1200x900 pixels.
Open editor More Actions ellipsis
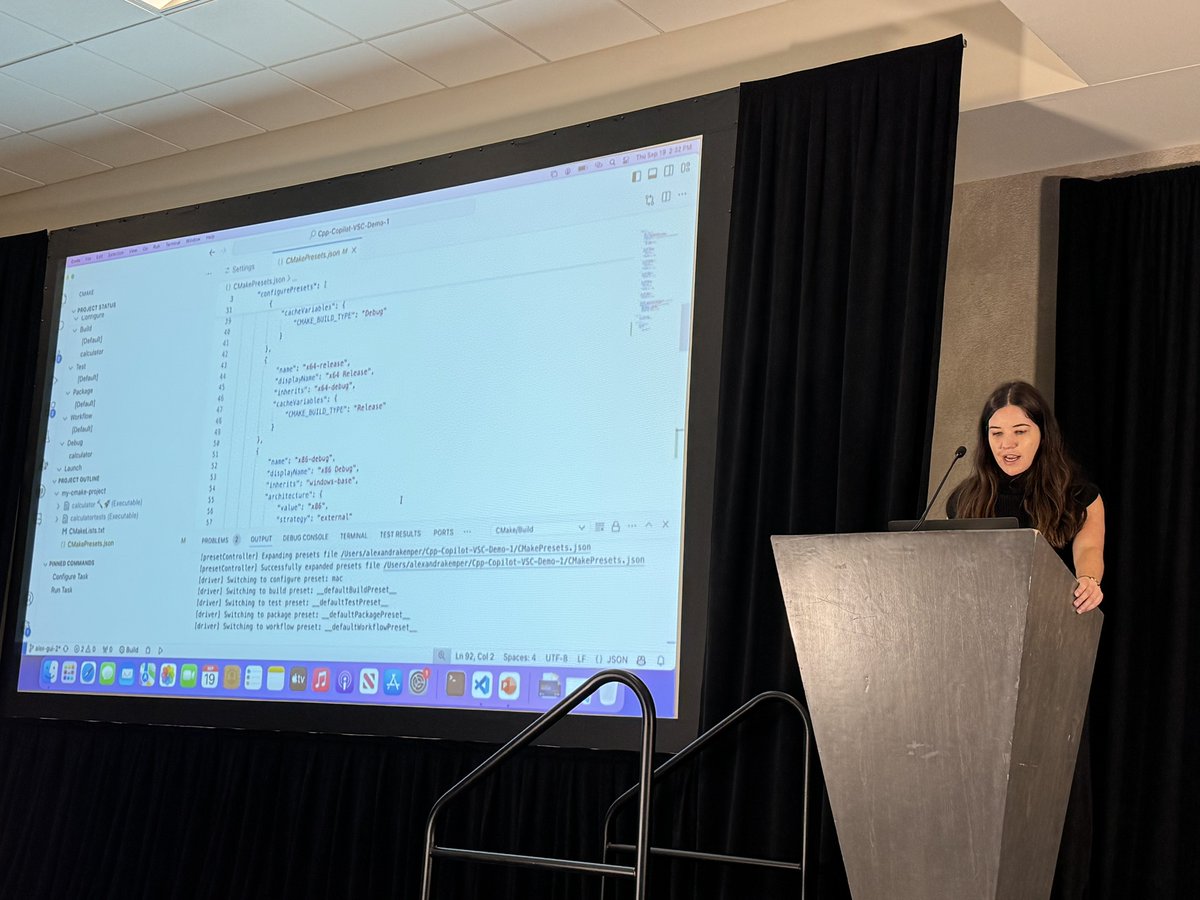coord(681,195)
